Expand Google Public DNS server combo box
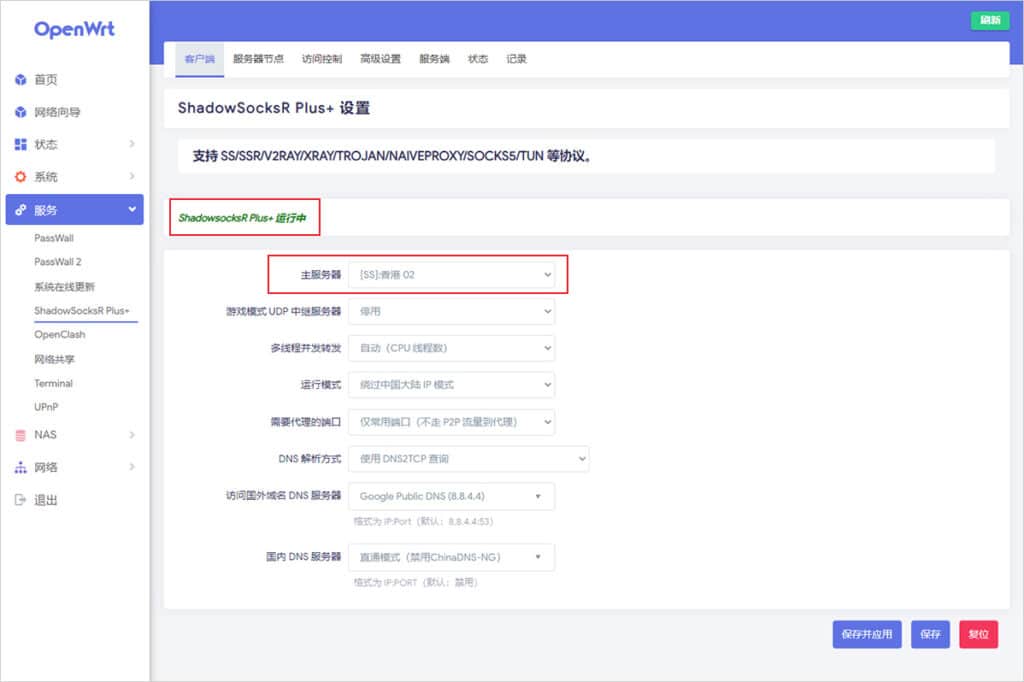 (x=451, y=496)
